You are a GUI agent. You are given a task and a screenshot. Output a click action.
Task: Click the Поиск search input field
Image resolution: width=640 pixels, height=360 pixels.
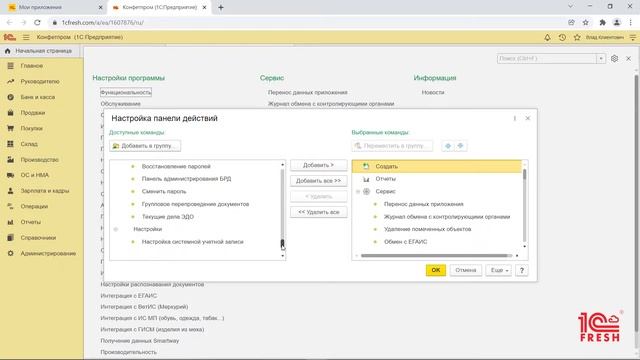pyautogui.click(x=547, y=58)
